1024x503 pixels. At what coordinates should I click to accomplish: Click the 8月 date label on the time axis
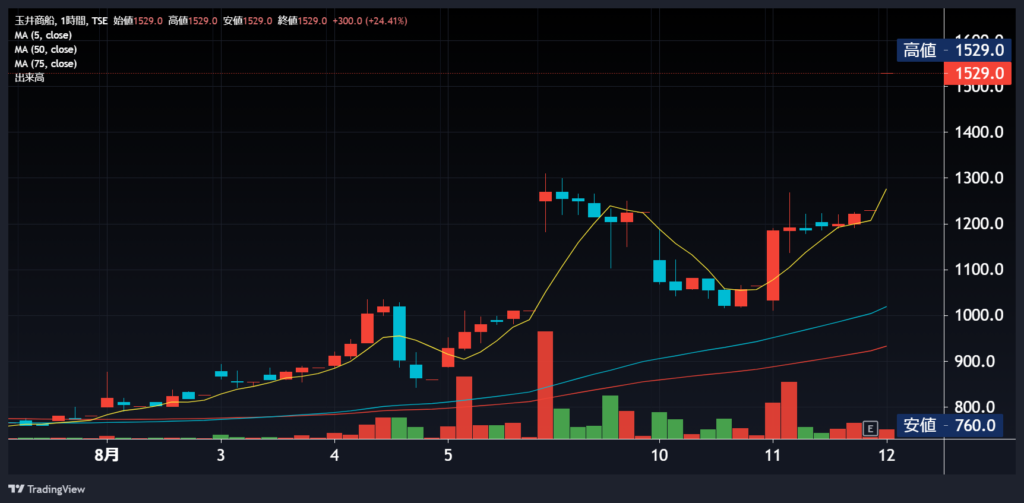[x=107, y=454]
